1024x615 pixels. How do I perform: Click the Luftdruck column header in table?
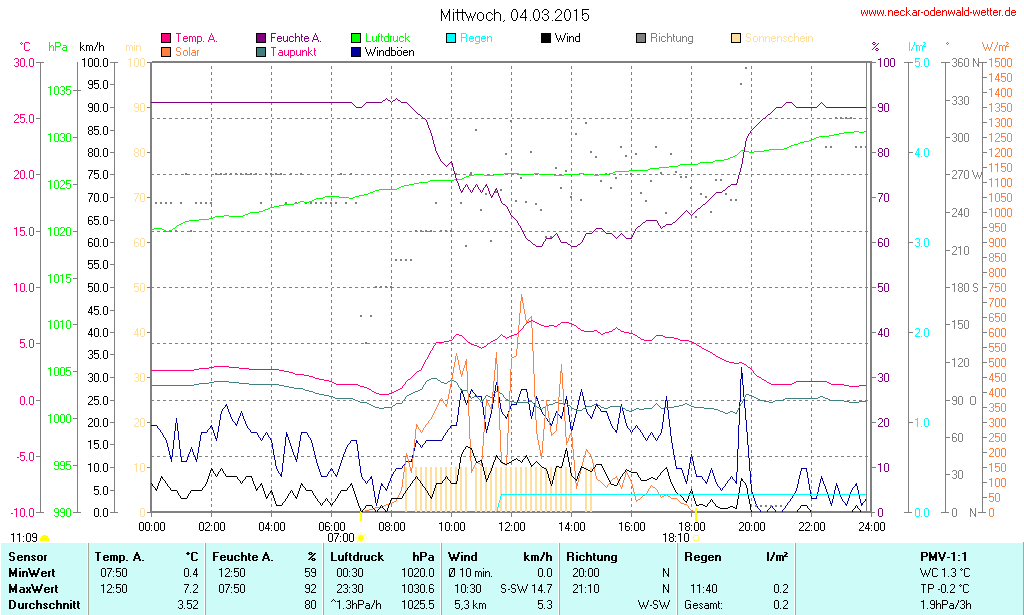[356, 557]
